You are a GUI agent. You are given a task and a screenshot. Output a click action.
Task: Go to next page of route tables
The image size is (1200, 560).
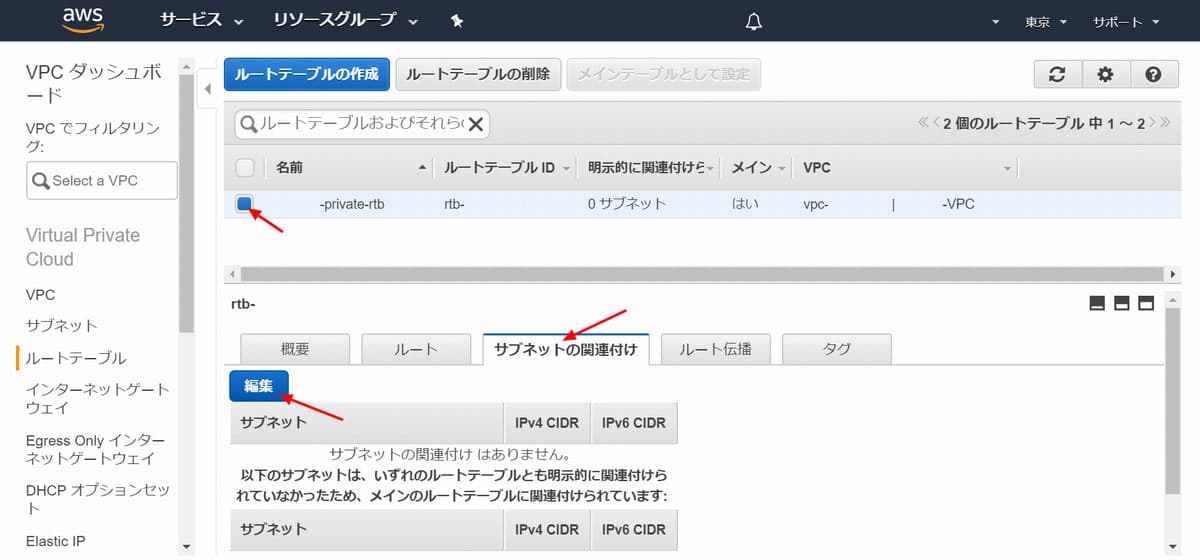(1153, 123)
